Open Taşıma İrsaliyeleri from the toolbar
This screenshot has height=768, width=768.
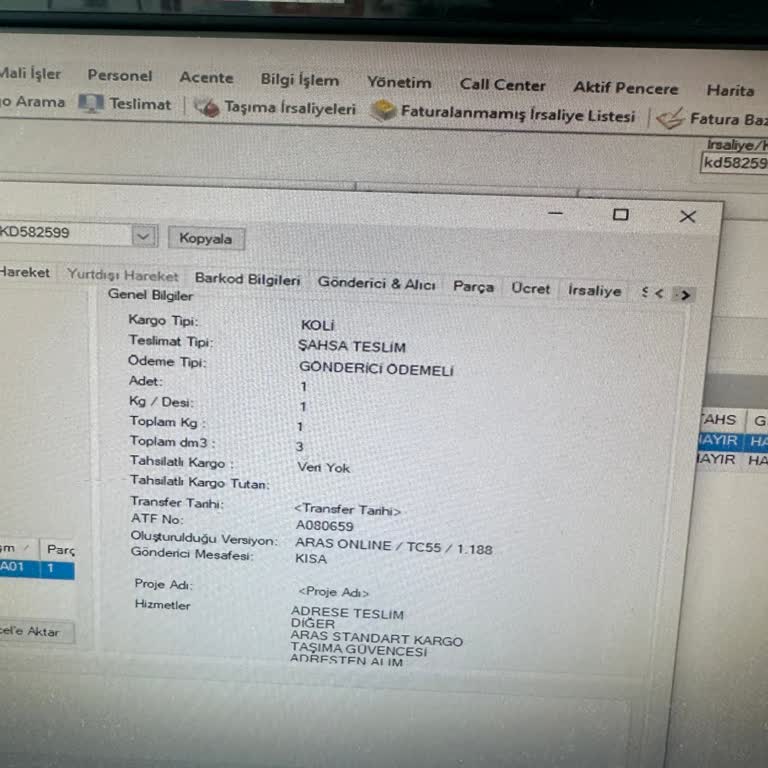[290, 108]
